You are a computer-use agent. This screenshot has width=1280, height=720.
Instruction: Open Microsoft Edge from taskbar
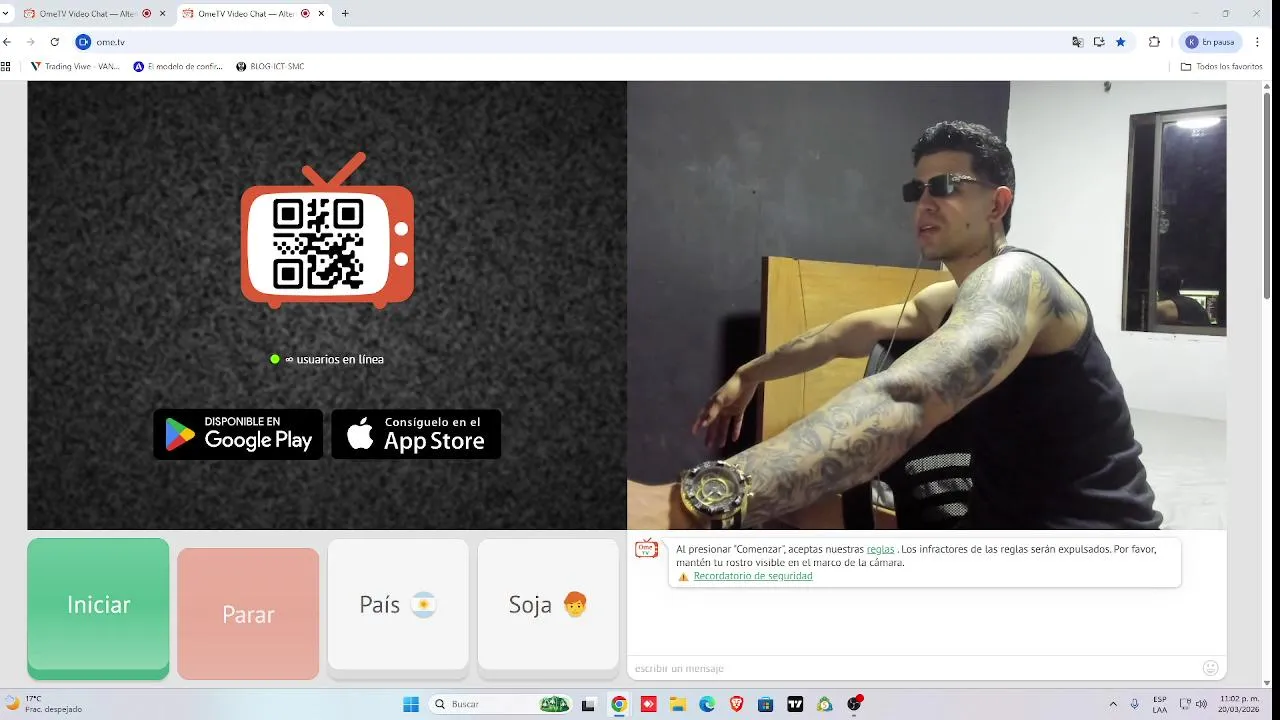click(x=707, y=704)
